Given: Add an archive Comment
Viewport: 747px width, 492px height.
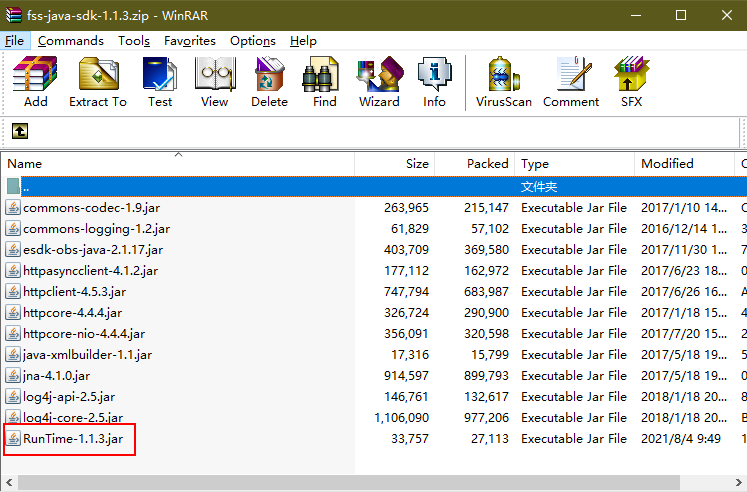Looking at the screenshot, I should (571, 81).
